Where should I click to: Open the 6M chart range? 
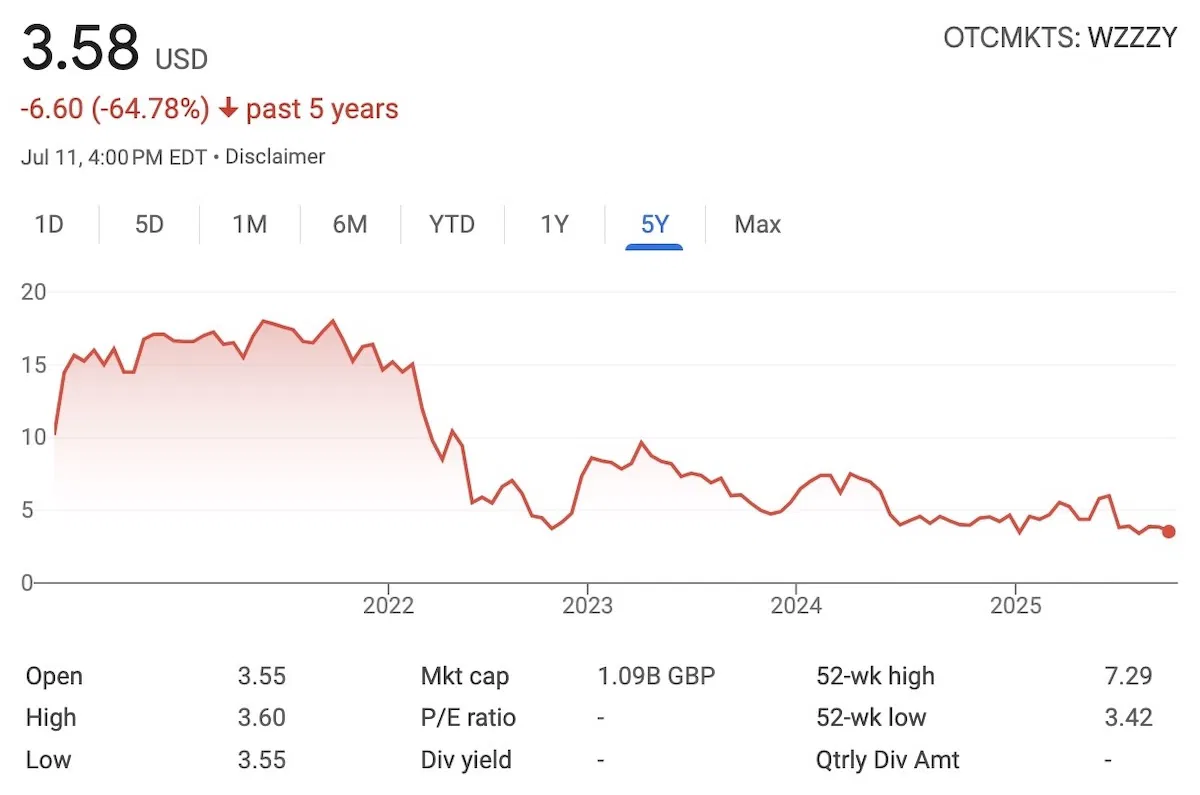pos(350,224)
